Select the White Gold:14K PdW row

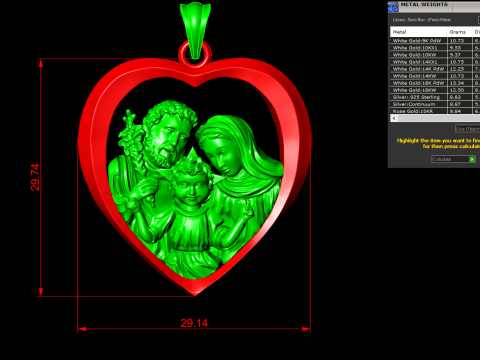[435, 69]
